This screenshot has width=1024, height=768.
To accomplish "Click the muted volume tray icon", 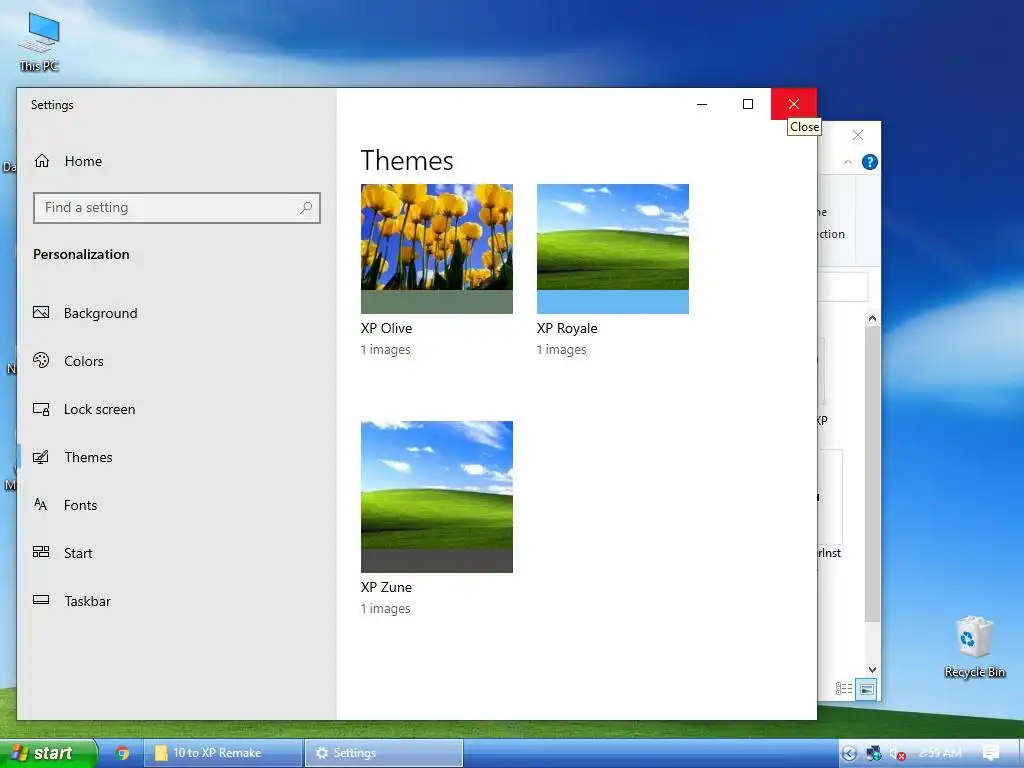I will click(x=897, y=754).
